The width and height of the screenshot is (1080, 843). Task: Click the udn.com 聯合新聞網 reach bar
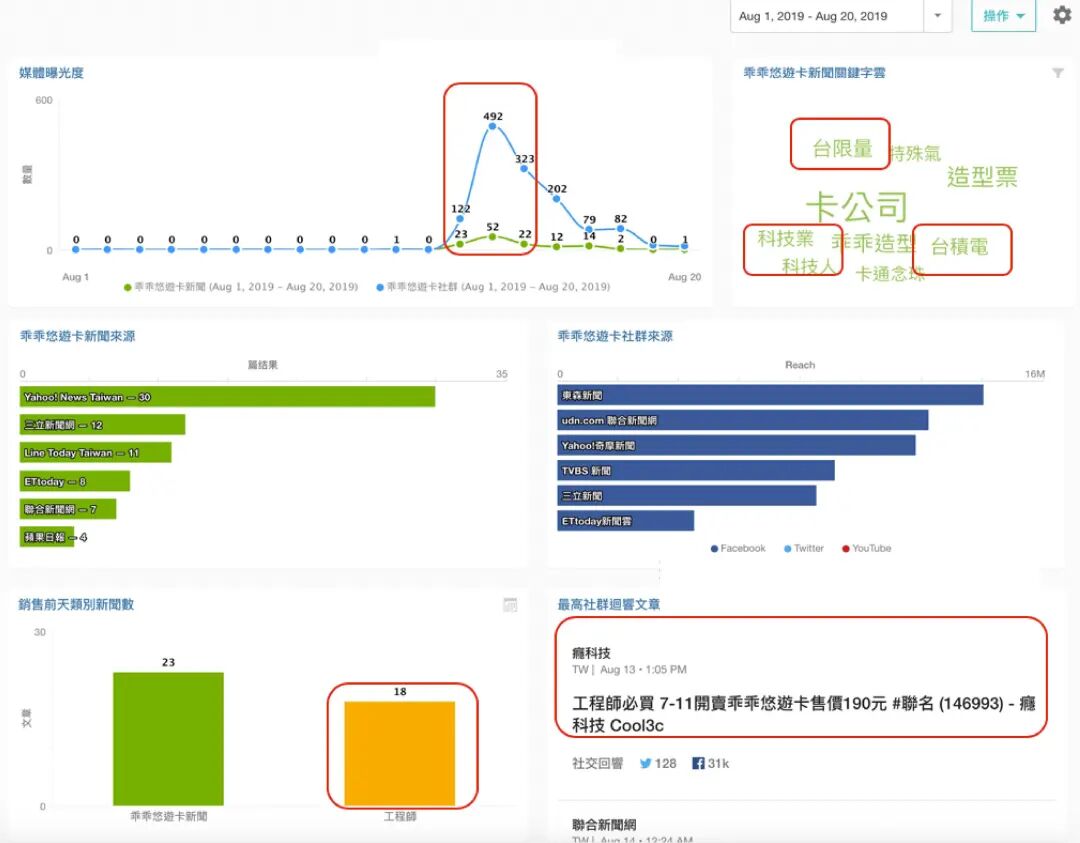point(742,419)
